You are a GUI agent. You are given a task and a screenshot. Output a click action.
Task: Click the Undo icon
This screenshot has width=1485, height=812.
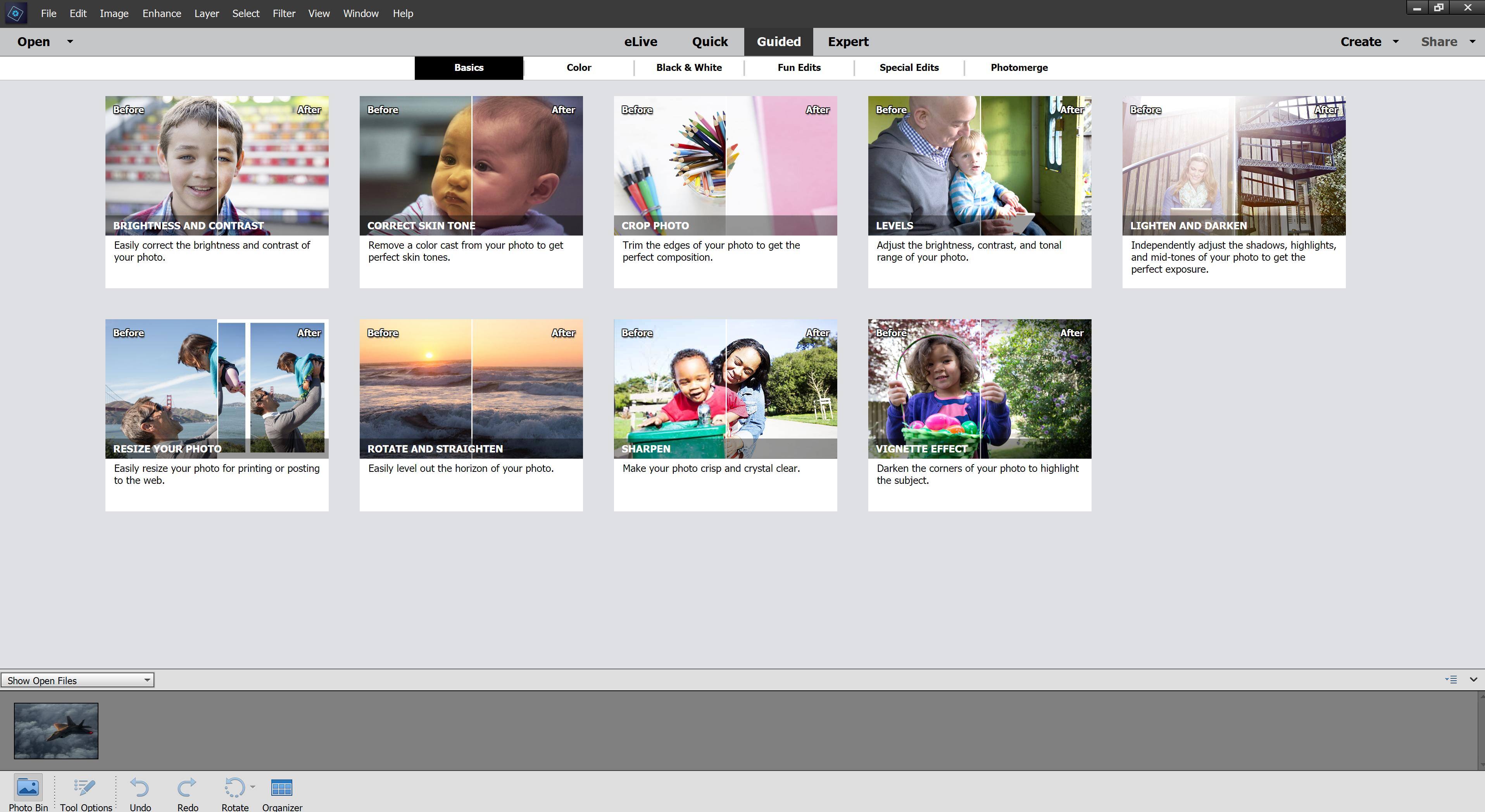tap(140, 787)
